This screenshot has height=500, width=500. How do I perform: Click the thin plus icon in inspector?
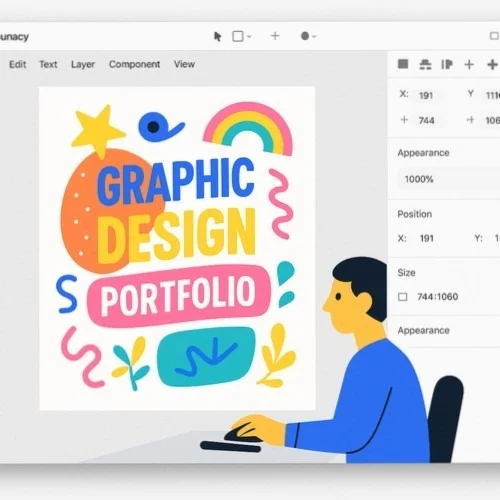[x=469, y=64]
